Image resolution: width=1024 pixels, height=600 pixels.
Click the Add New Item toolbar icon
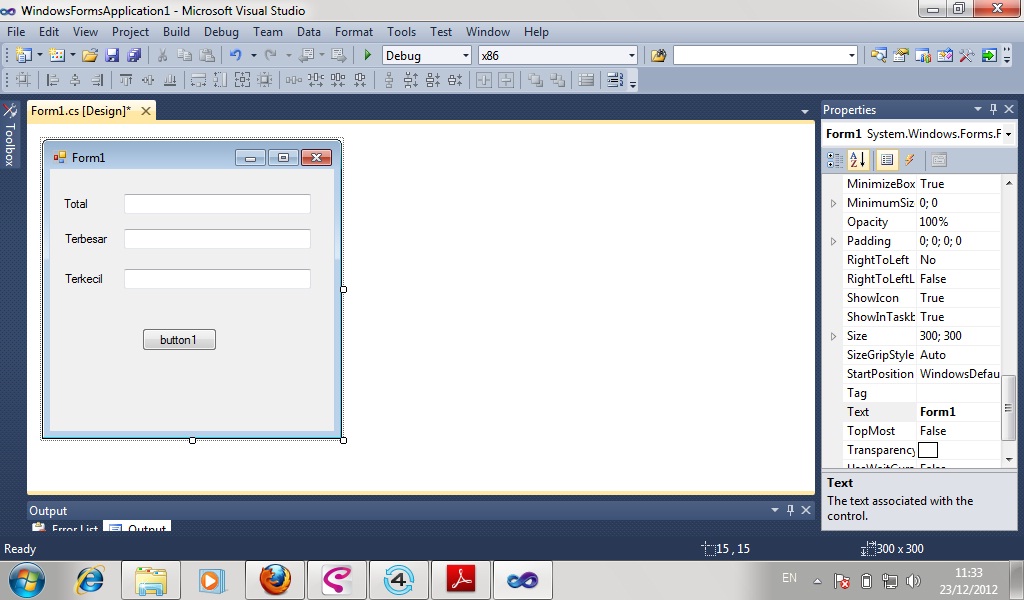click(x=57, y=55)
